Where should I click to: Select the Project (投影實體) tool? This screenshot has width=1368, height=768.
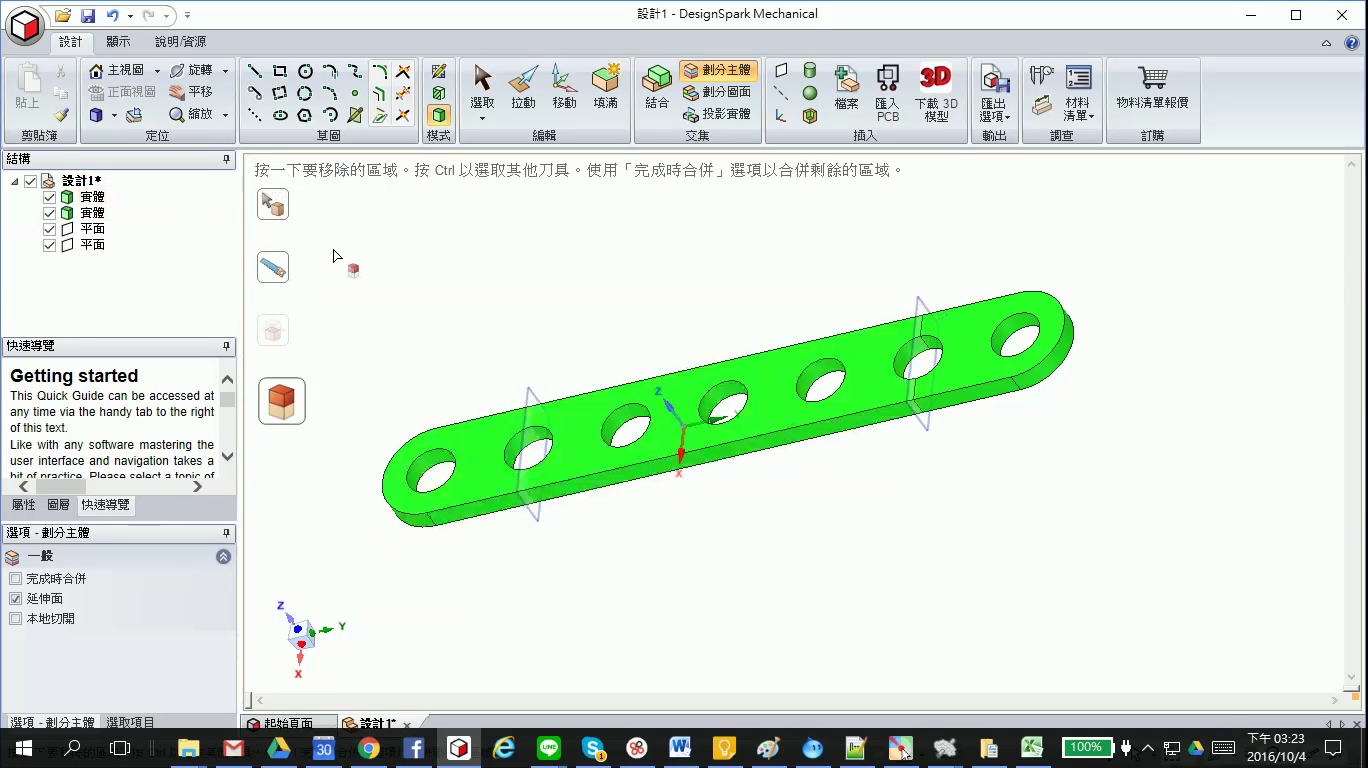717,114
